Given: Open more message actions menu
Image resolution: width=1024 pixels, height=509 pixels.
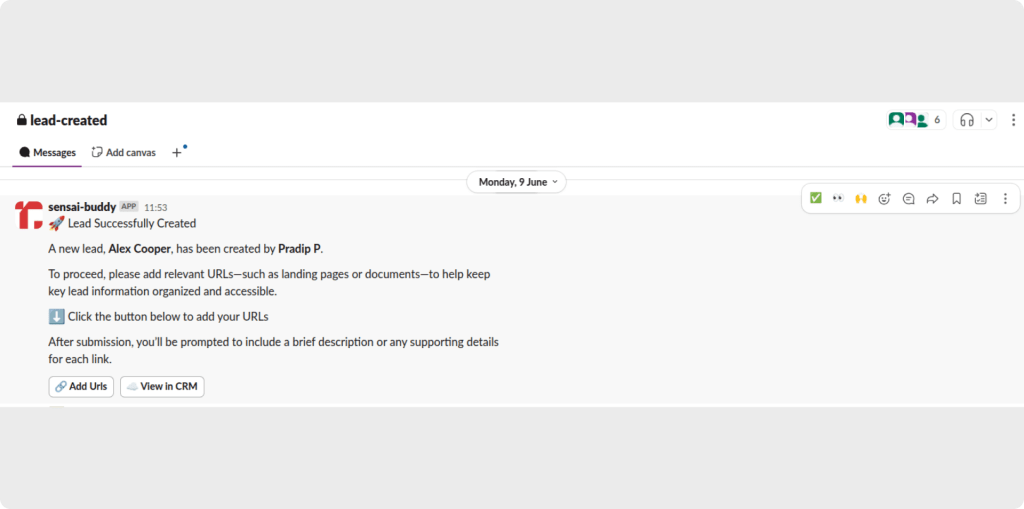Looking at the screenshot, I should [x=1005, y=198].
